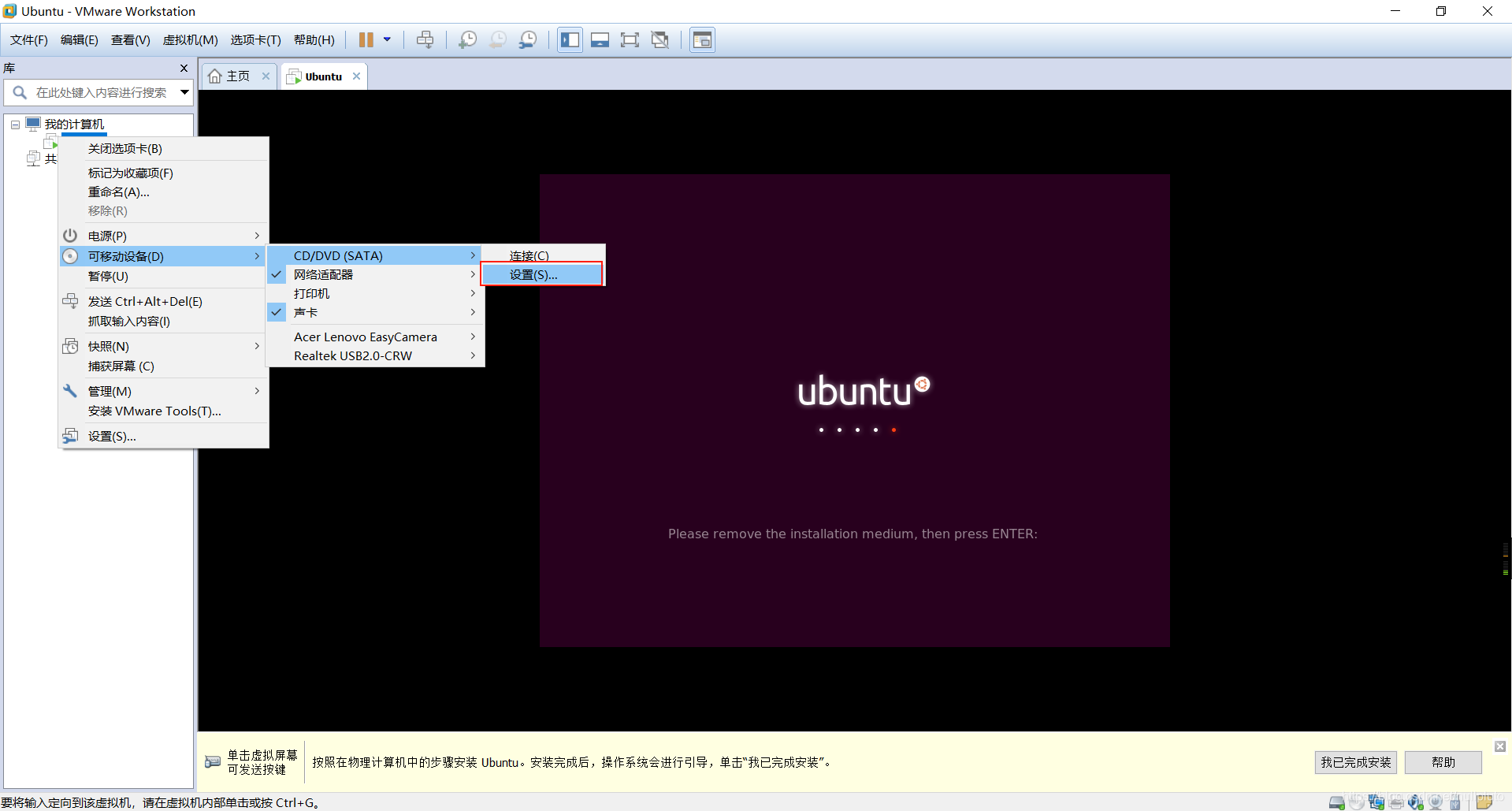This screenshot has width=1512, height=811.
Task: Click the orange Pause virtual machine icon
Action: click(366, 39)
